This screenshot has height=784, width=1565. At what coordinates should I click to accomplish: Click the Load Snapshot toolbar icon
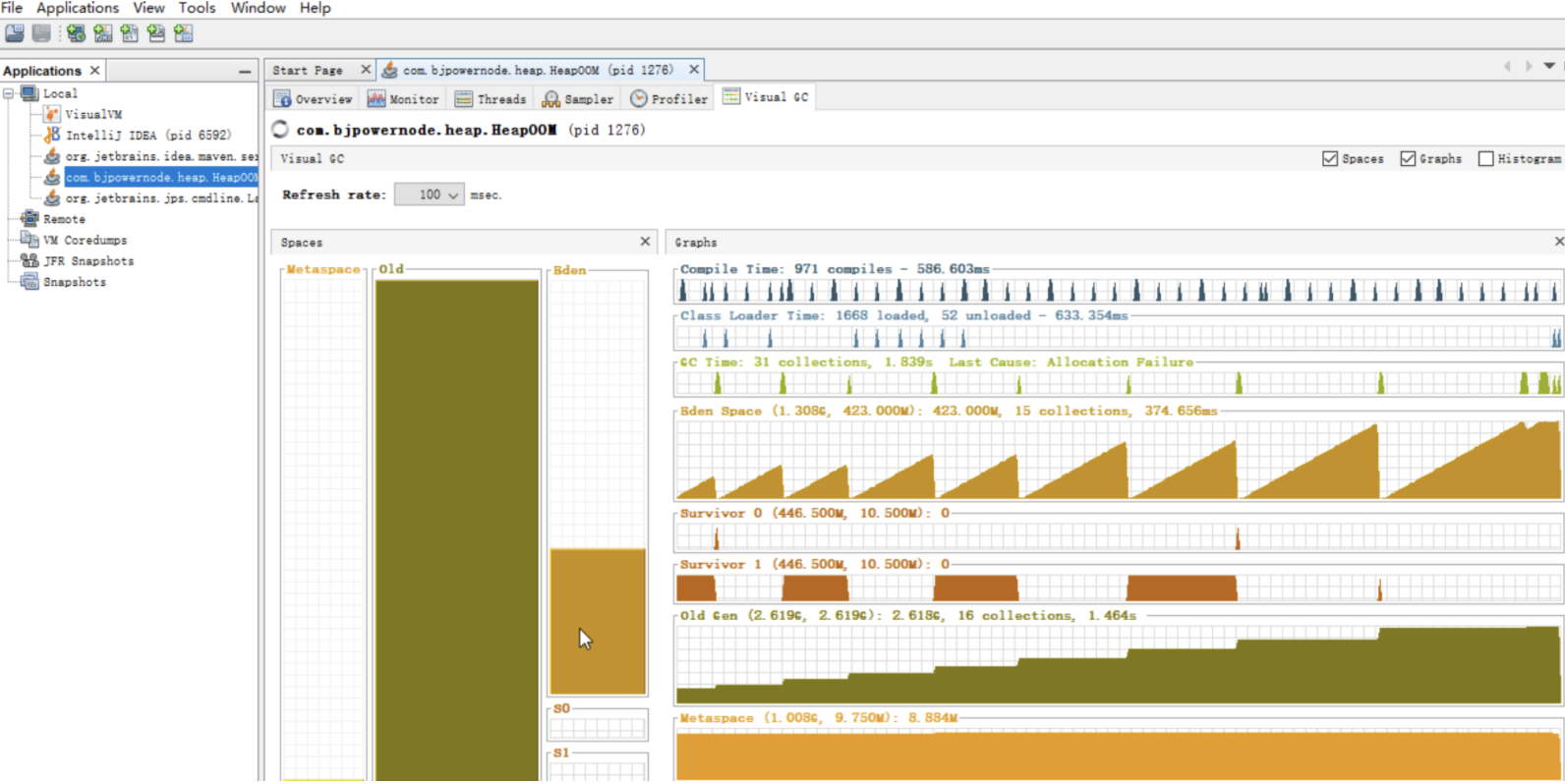point(15,33)
